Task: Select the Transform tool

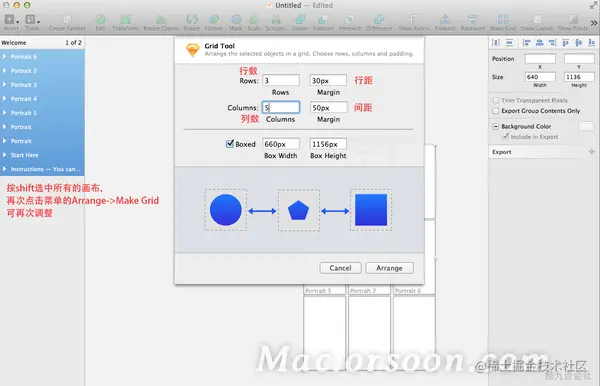Action: coord(125,20)
